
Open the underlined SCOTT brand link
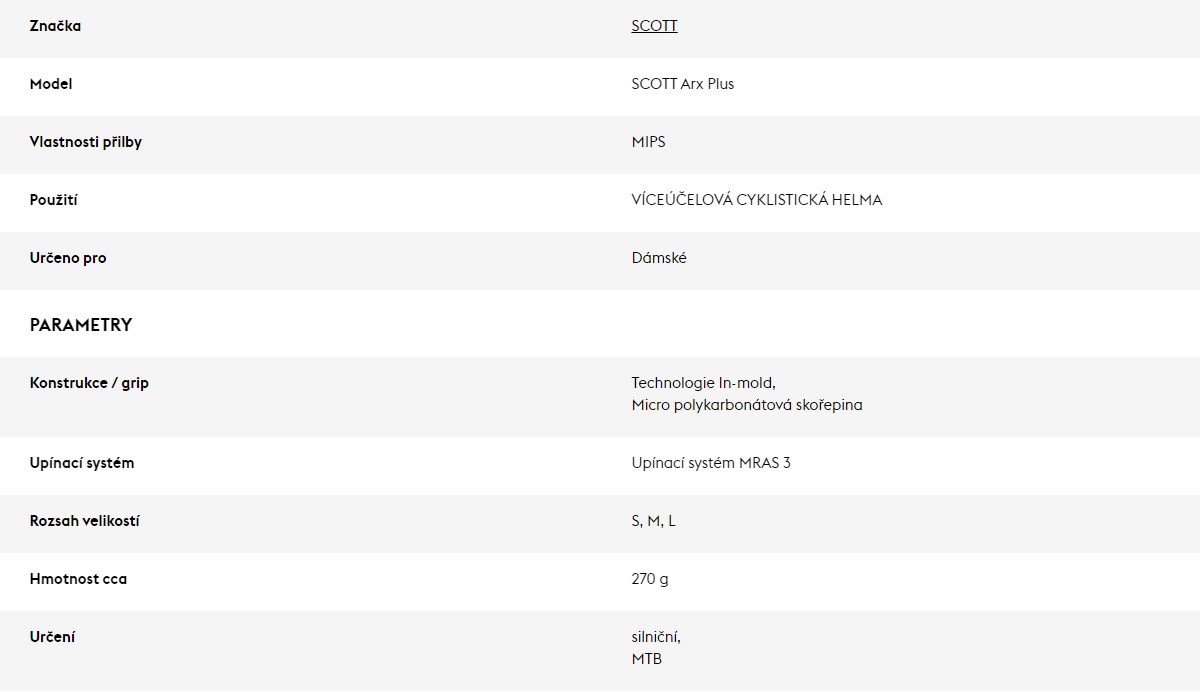(654, 26)
